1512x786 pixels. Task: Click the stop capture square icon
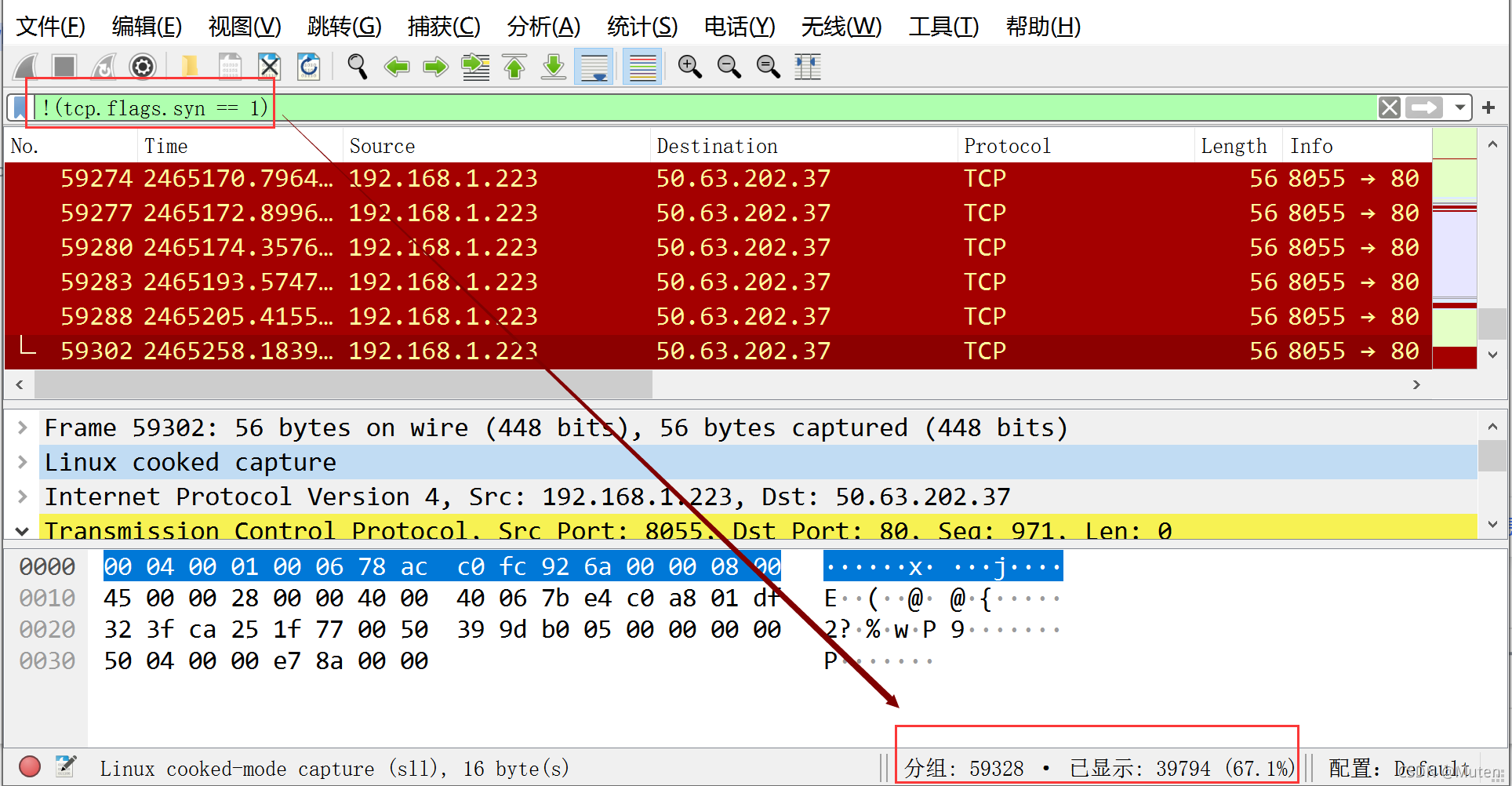64,67
